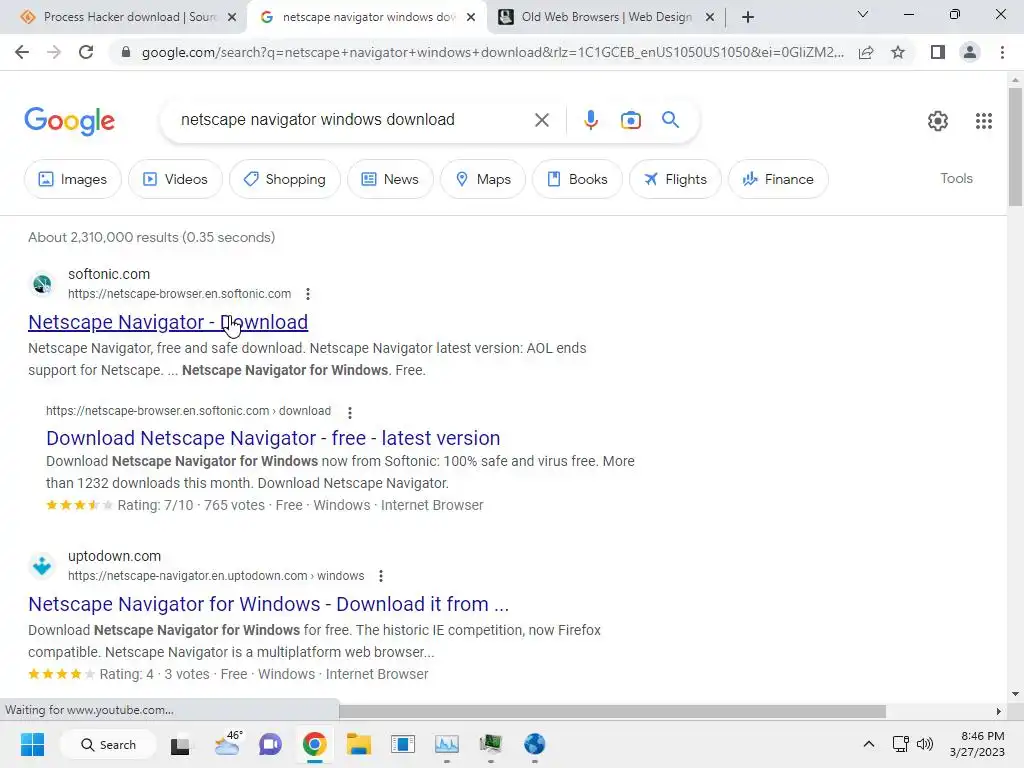Filter results by Books
The image size is (1024, 768).
click(x=577, y=179)
